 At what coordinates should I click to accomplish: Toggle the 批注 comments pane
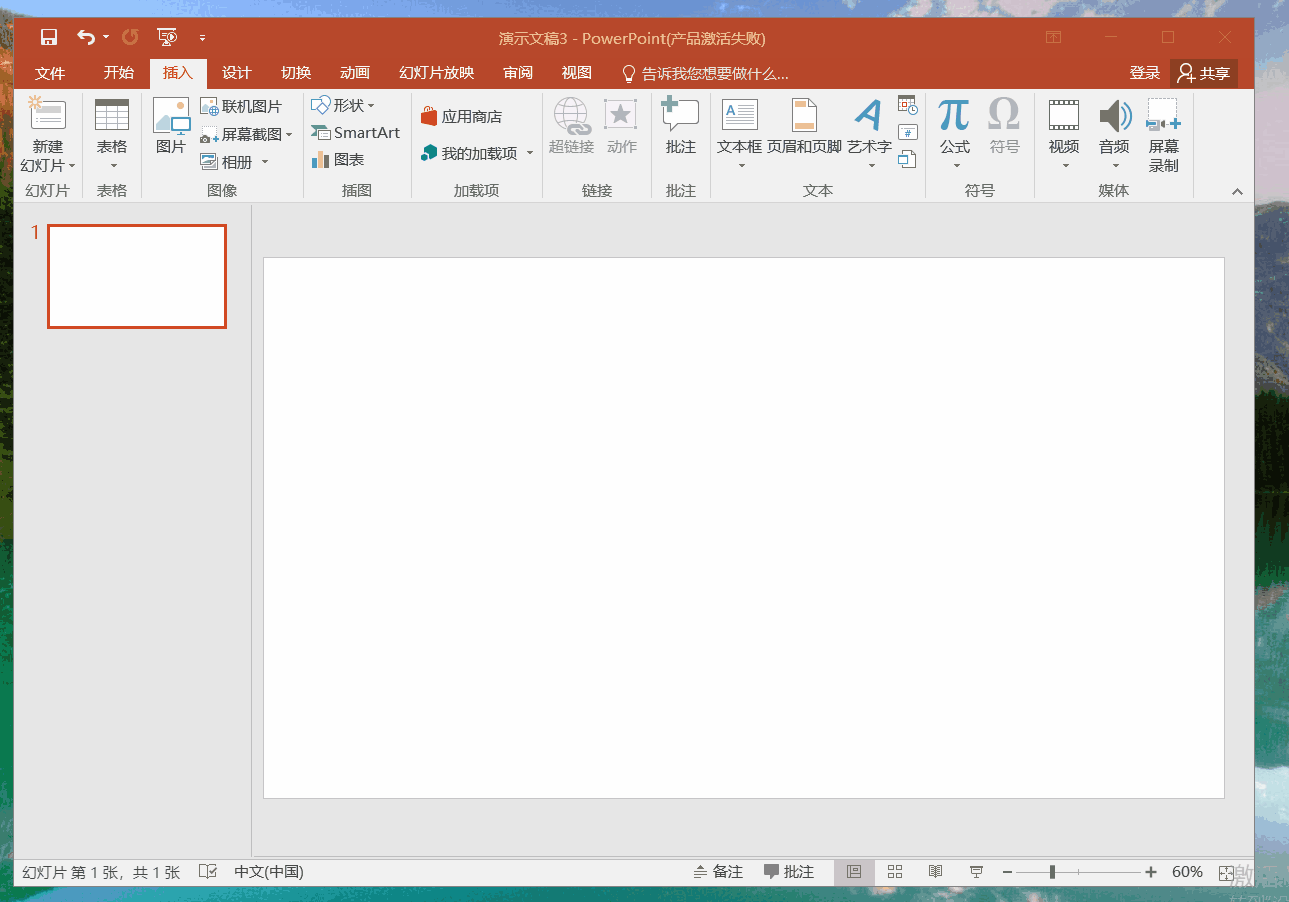[790, 871]
